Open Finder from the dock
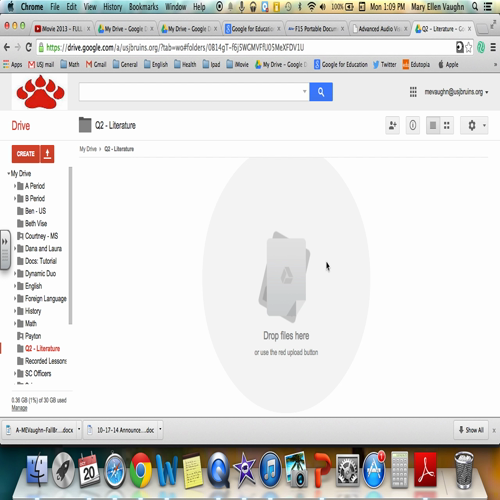Image resolution: width=500 pixels, height=500 pixels. point(37,470)
